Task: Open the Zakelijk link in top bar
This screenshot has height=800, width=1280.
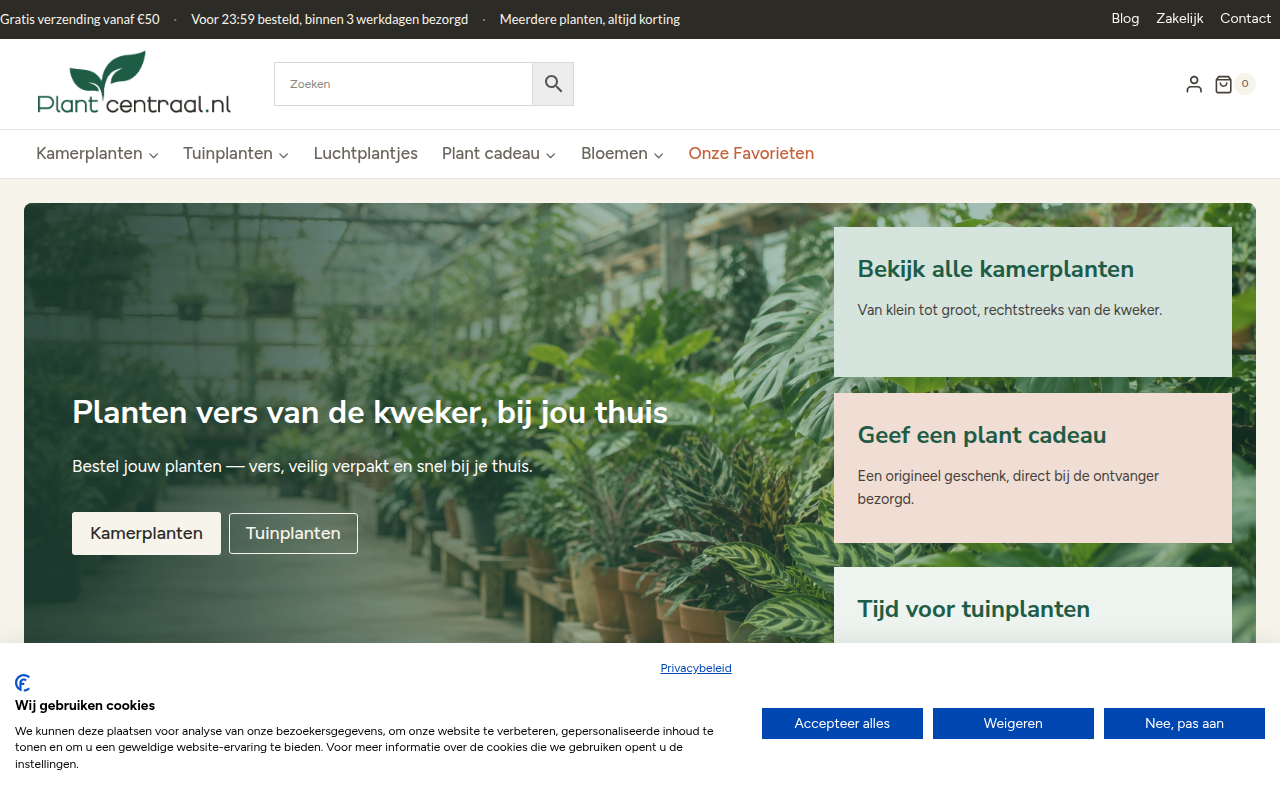Action: pyautogui.click(x=1180, y=19)
